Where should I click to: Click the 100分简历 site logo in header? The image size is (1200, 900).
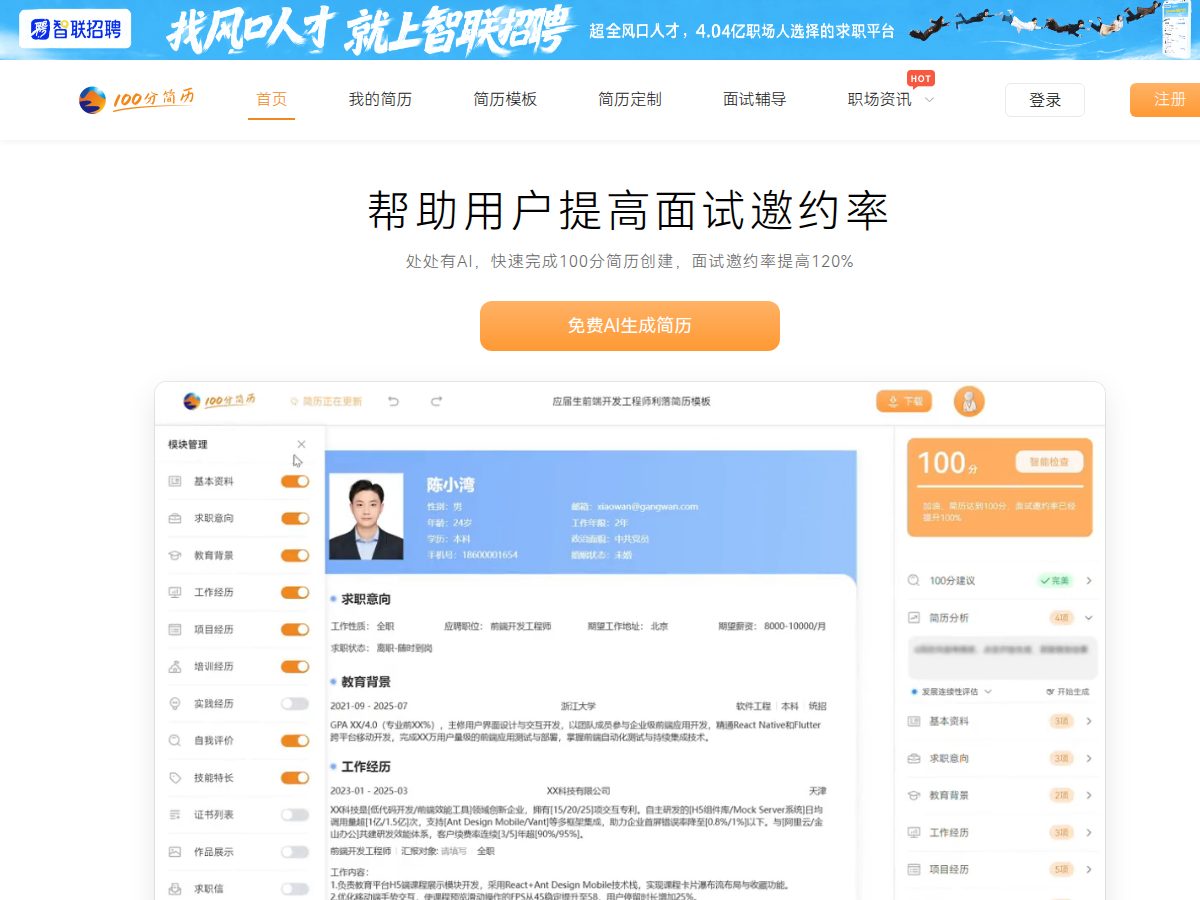(137, 99)
